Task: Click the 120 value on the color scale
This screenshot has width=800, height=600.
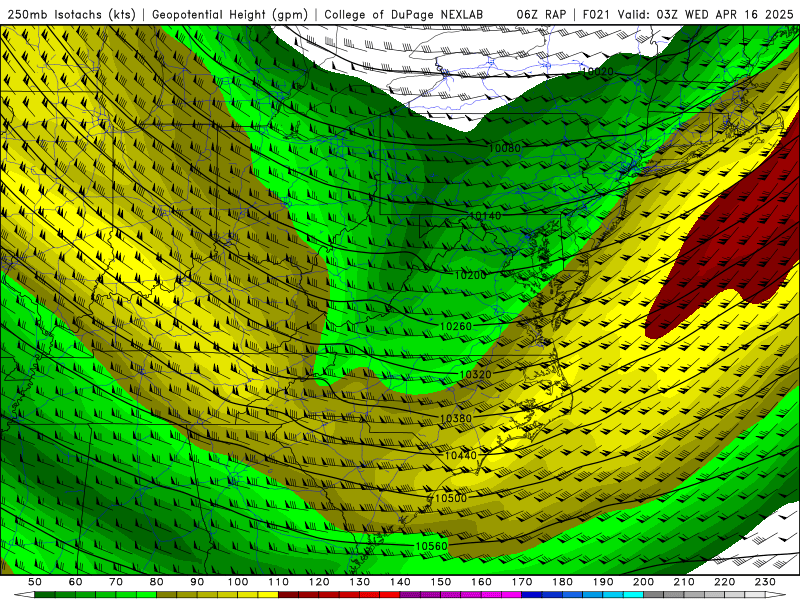Action: pos(319,582)
